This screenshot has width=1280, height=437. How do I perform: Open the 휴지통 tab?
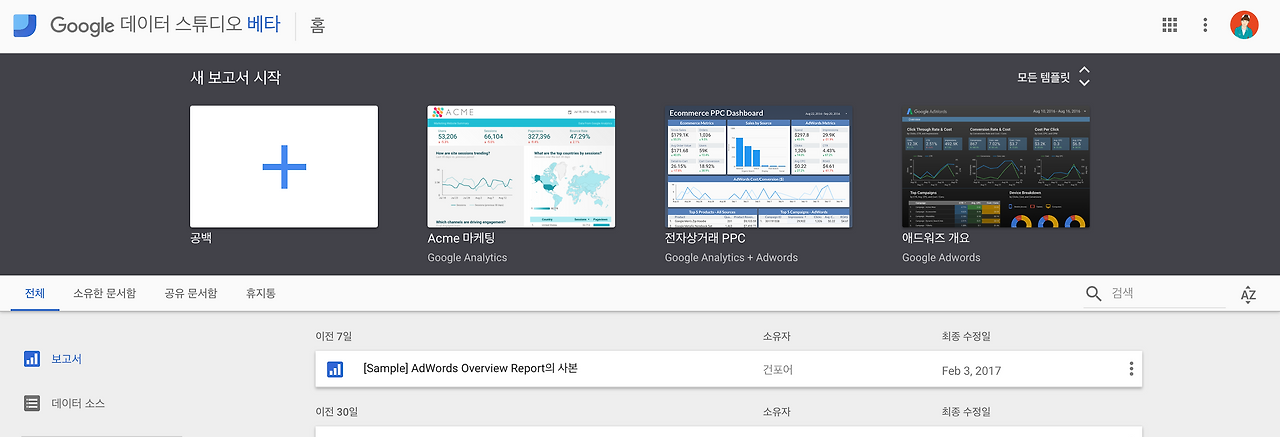(261, 293)
